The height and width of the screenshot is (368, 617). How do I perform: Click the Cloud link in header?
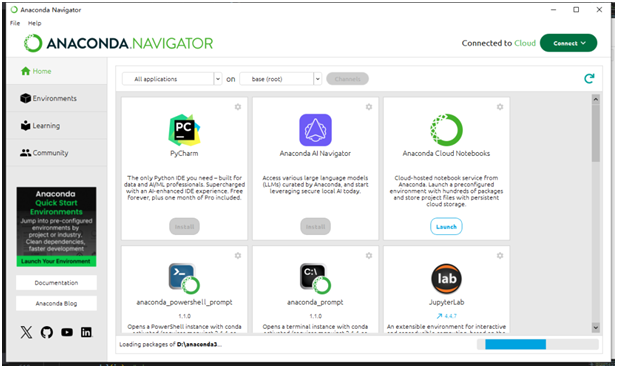(x=525, y=43)
